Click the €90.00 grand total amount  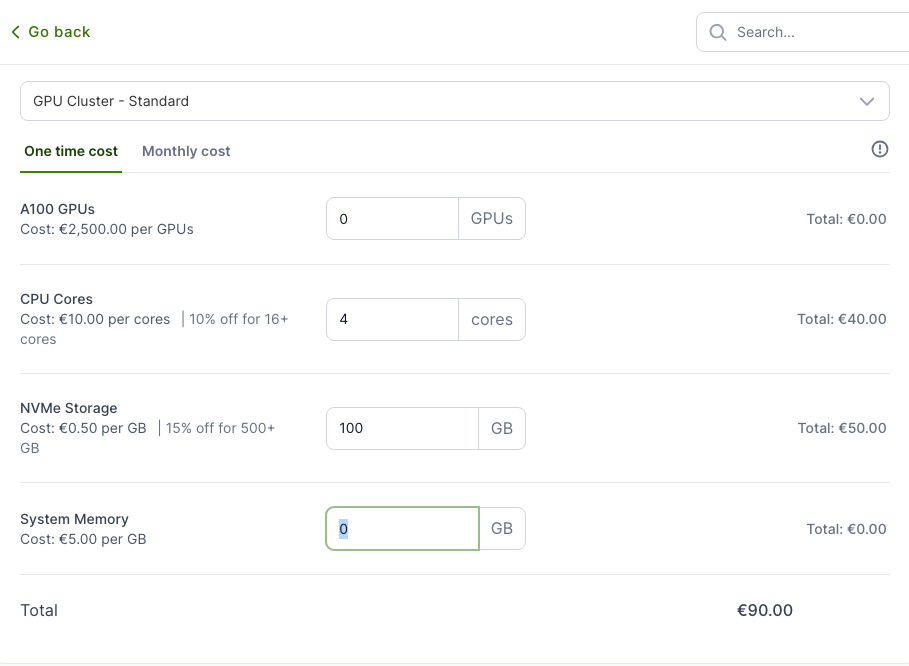tap(765, 610)
